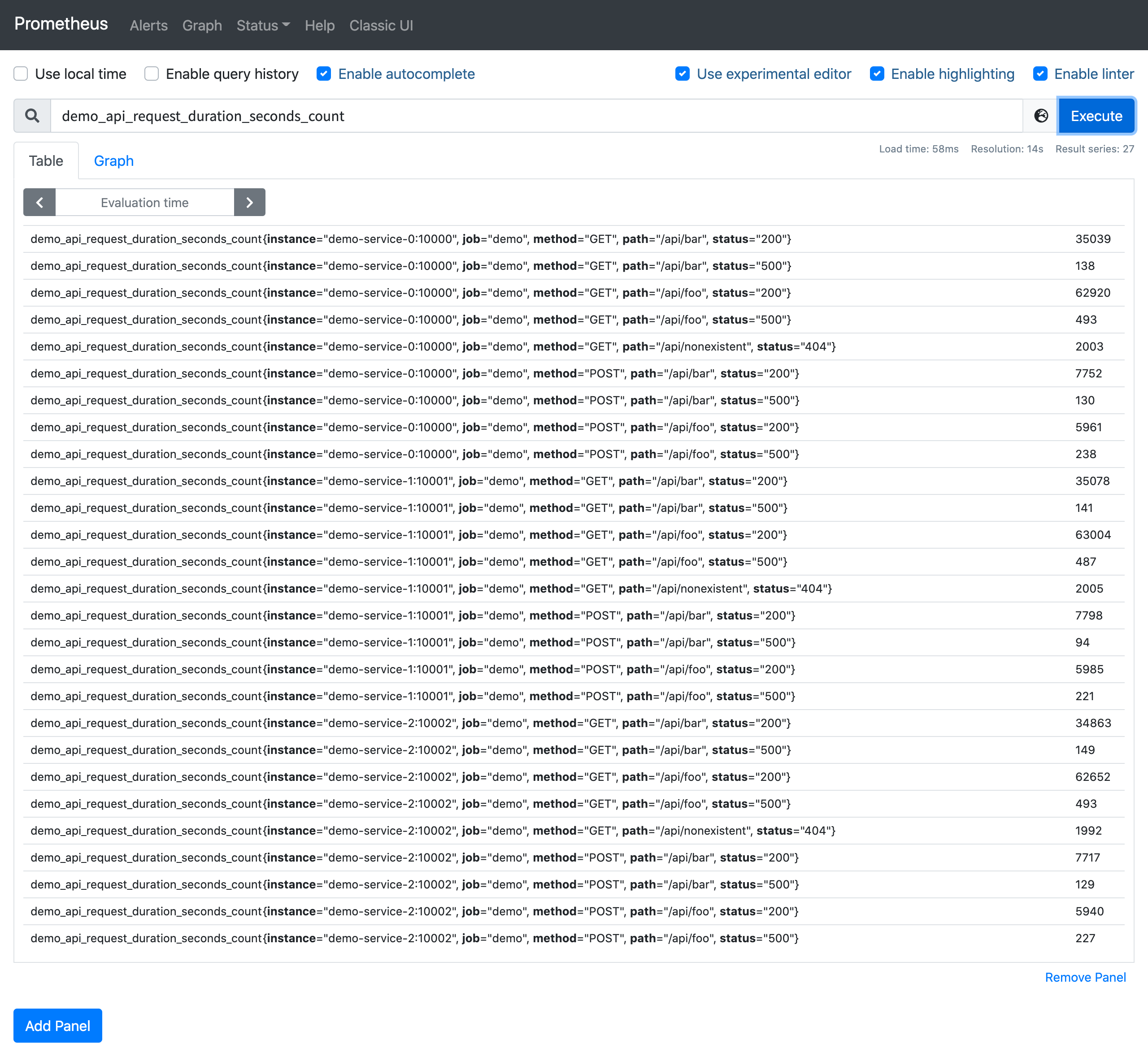Screen dimensions: 1148x1057
Task: Click the Execute button
Action: click(1096, 116)
